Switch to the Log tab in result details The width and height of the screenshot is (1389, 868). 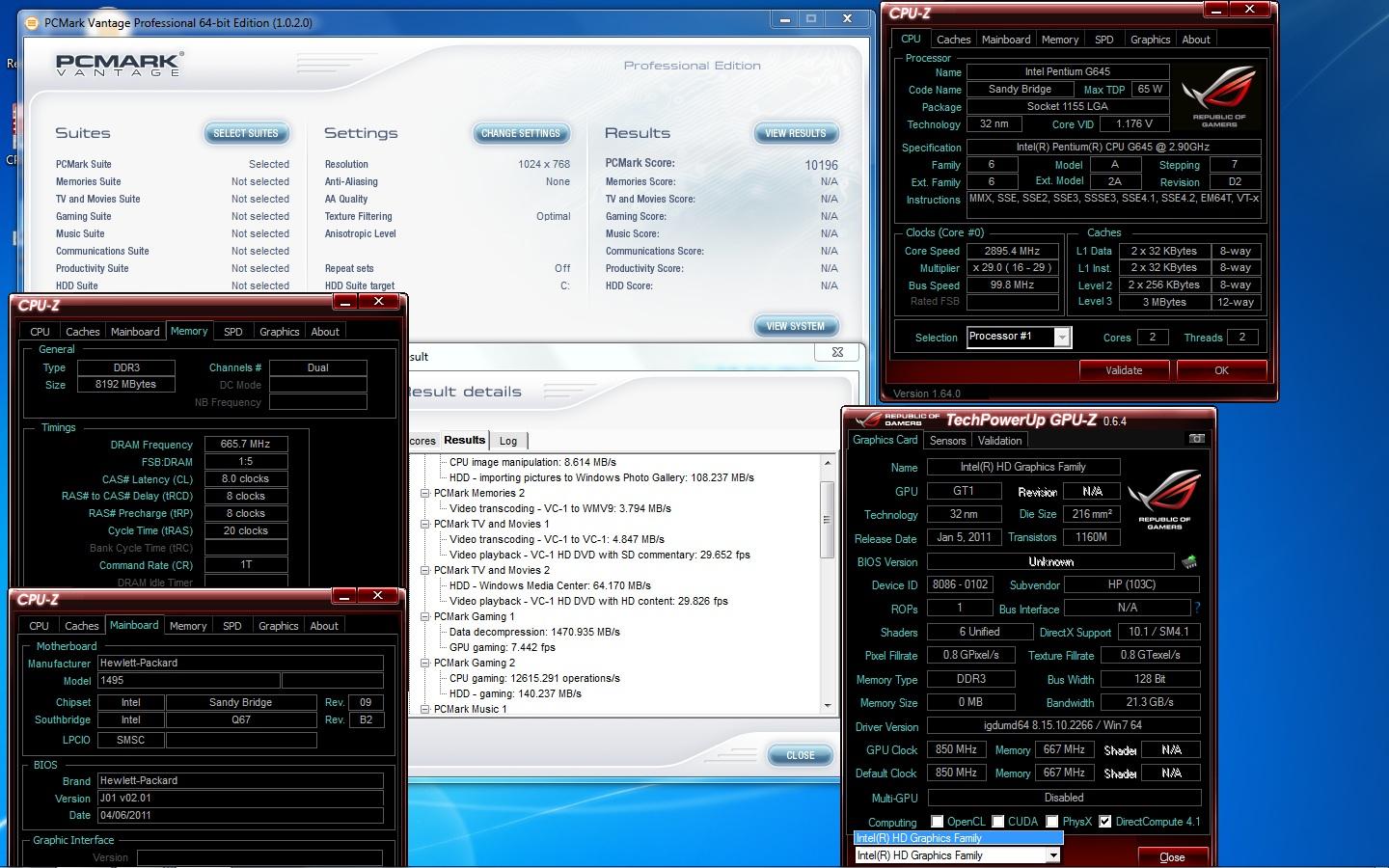[x=508, y=441]
